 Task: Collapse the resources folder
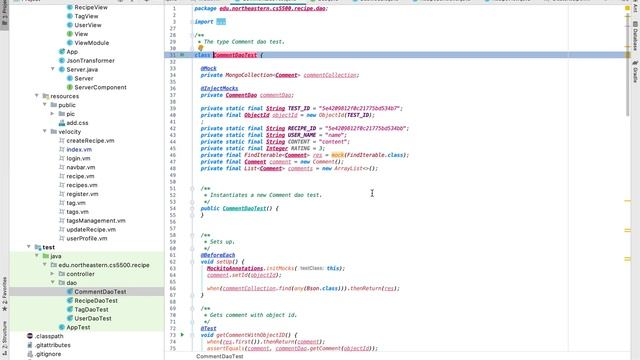[37, 96]
